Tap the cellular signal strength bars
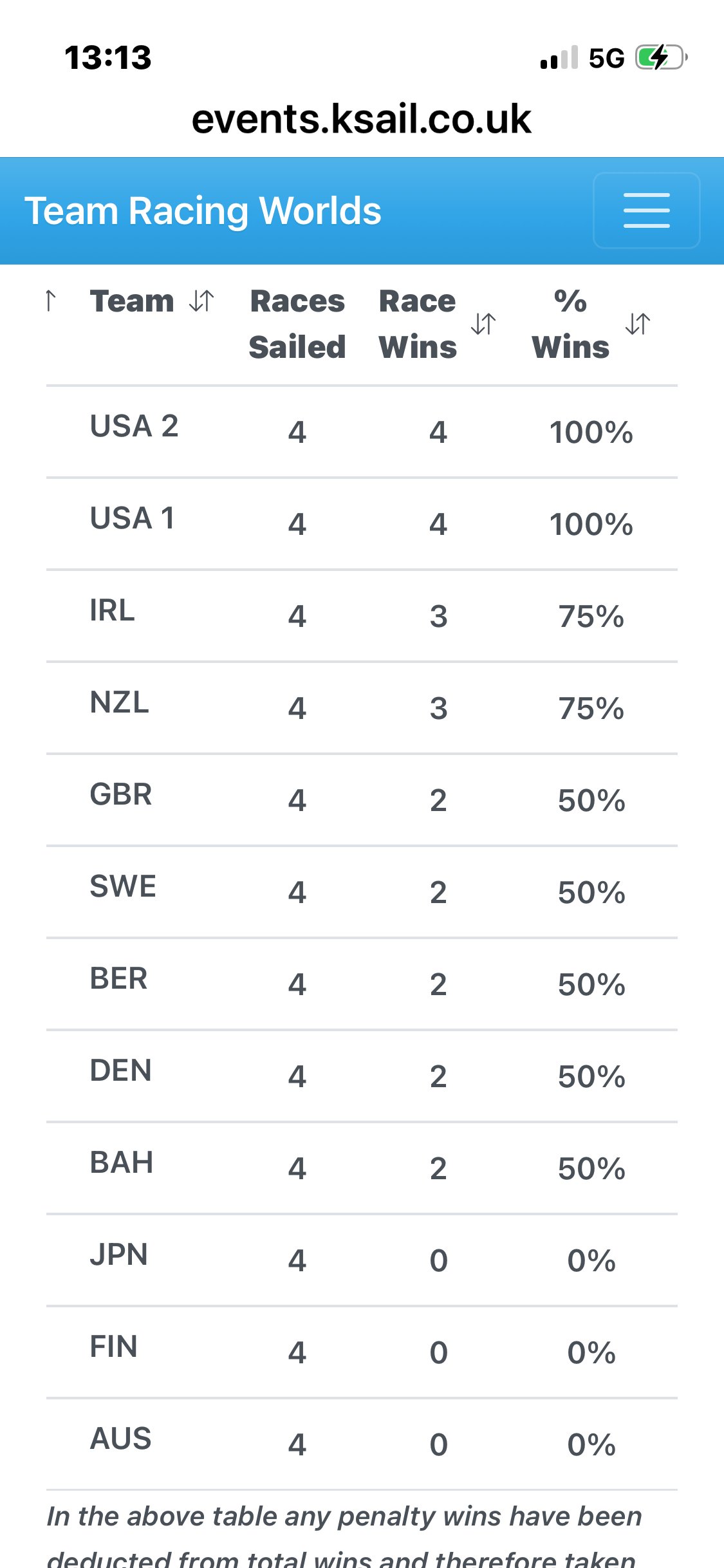The image size is (724, 1568). pyautogui.click(x=559, y=57)
